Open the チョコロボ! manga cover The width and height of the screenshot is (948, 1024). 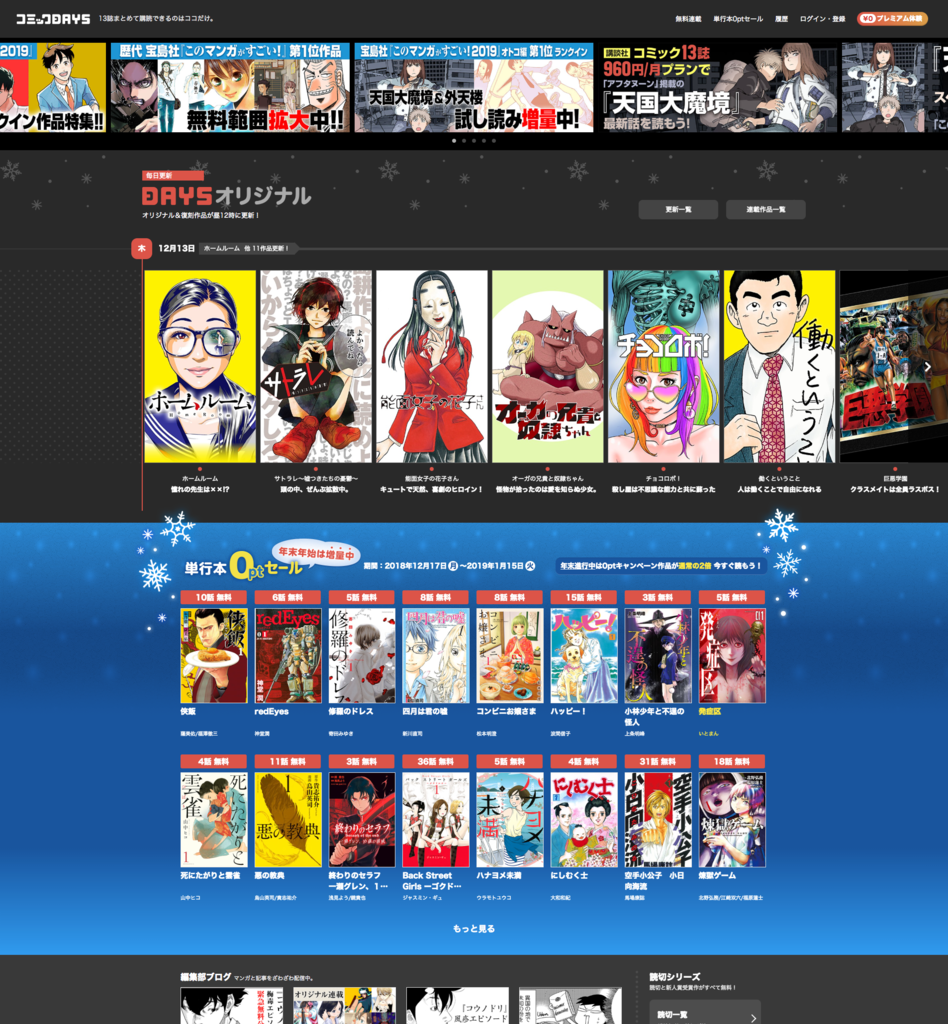[663, 366]
